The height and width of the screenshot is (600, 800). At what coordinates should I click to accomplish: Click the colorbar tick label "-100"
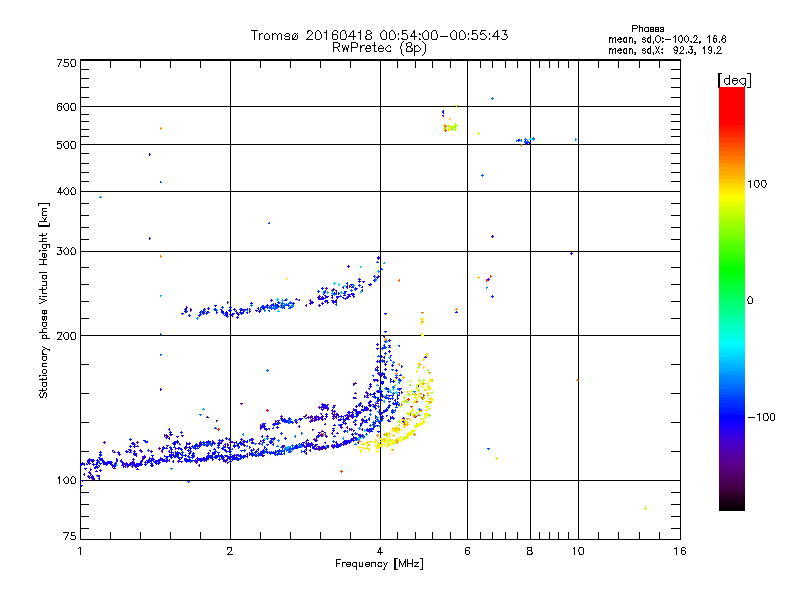(761, 417)
